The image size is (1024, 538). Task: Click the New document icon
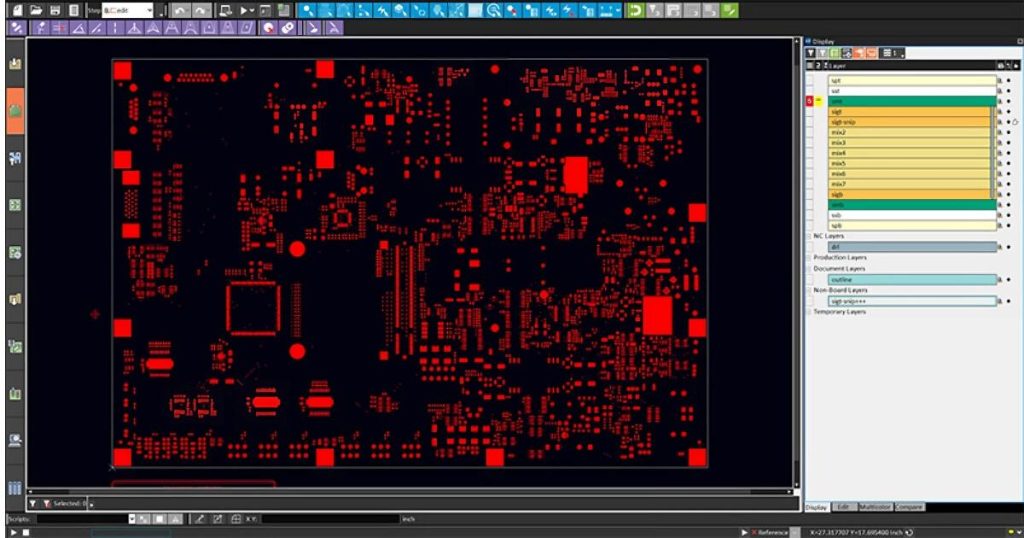click(18, 10)
